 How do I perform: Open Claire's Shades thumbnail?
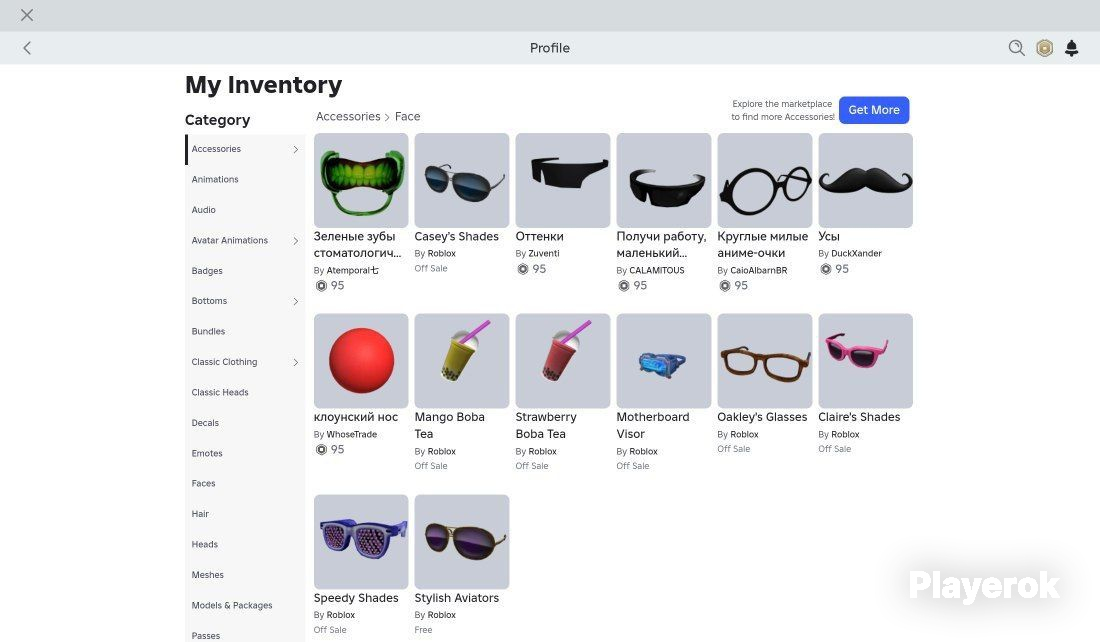(866, 361)
